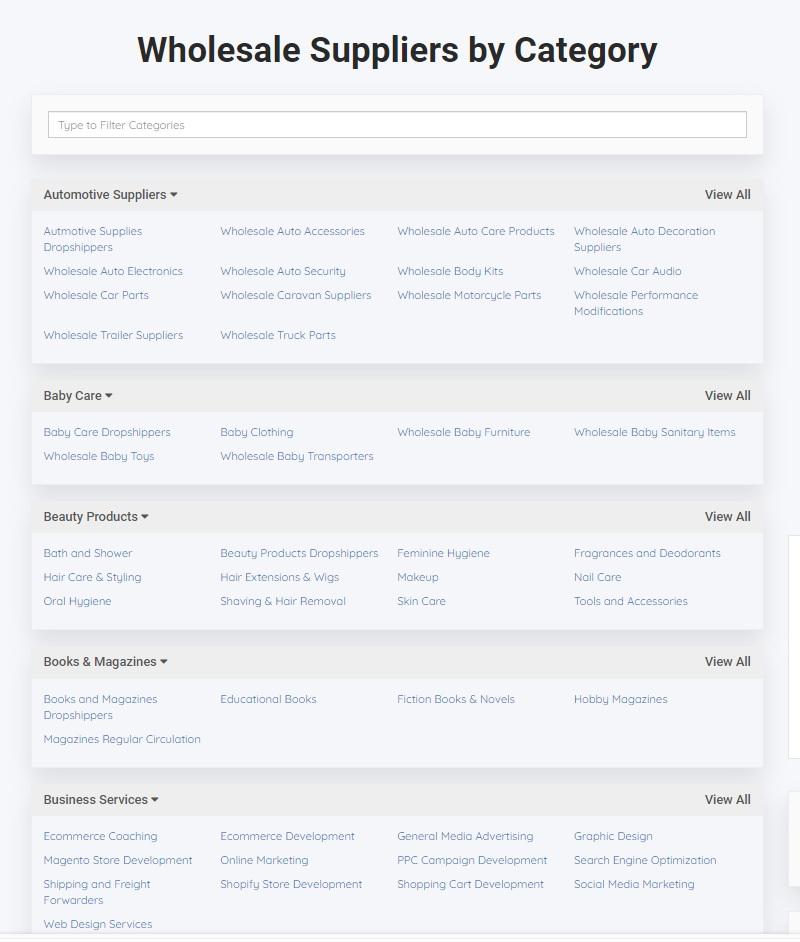Viewport: 800px width, 942px height.
Task: Open Hair Extensions & Wigs category
Action: (280, 577)
